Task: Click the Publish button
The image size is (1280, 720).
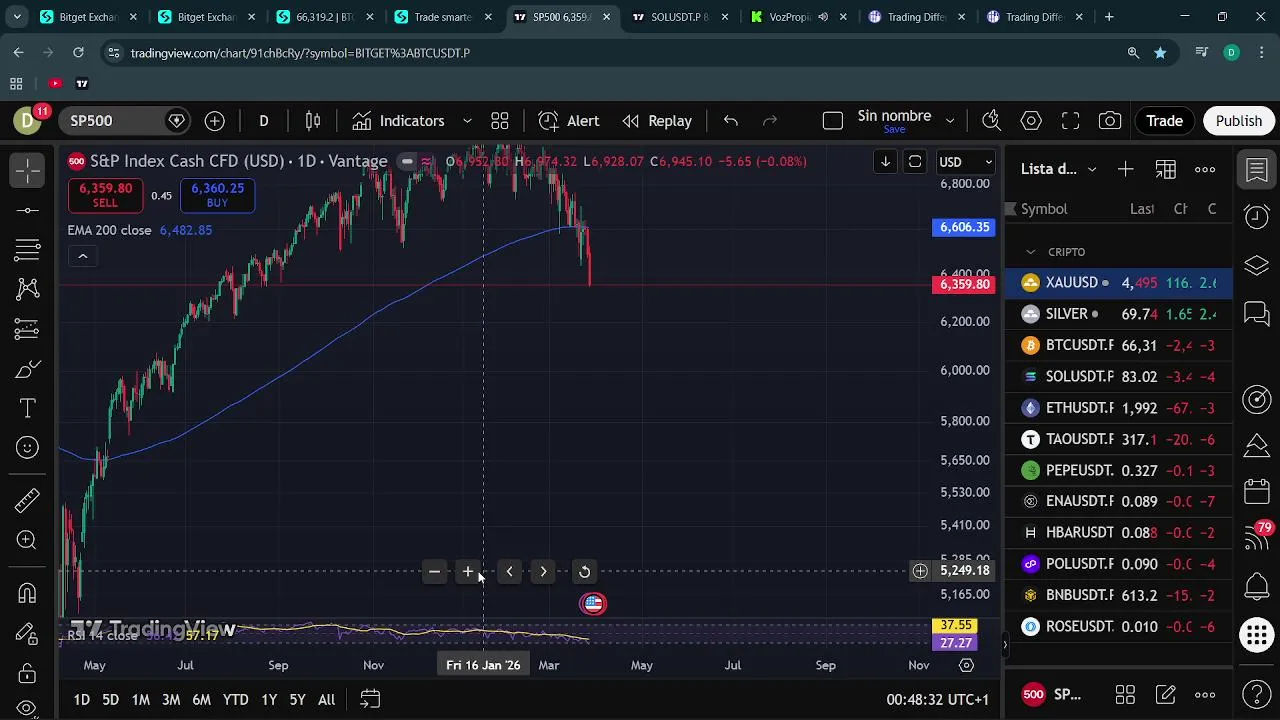Action: tap(1239, 121)
